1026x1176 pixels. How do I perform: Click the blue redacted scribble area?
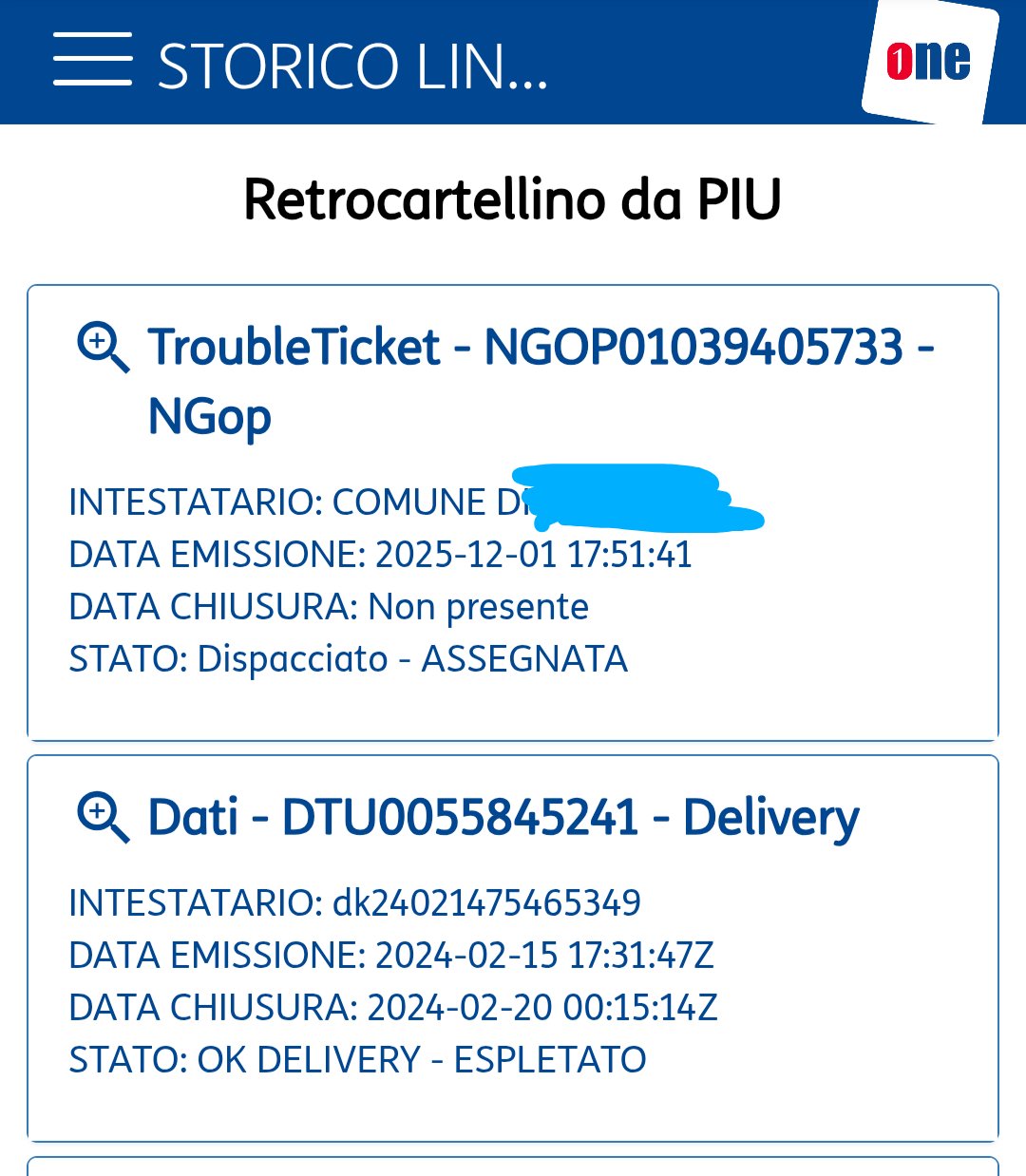click(636, 496)
